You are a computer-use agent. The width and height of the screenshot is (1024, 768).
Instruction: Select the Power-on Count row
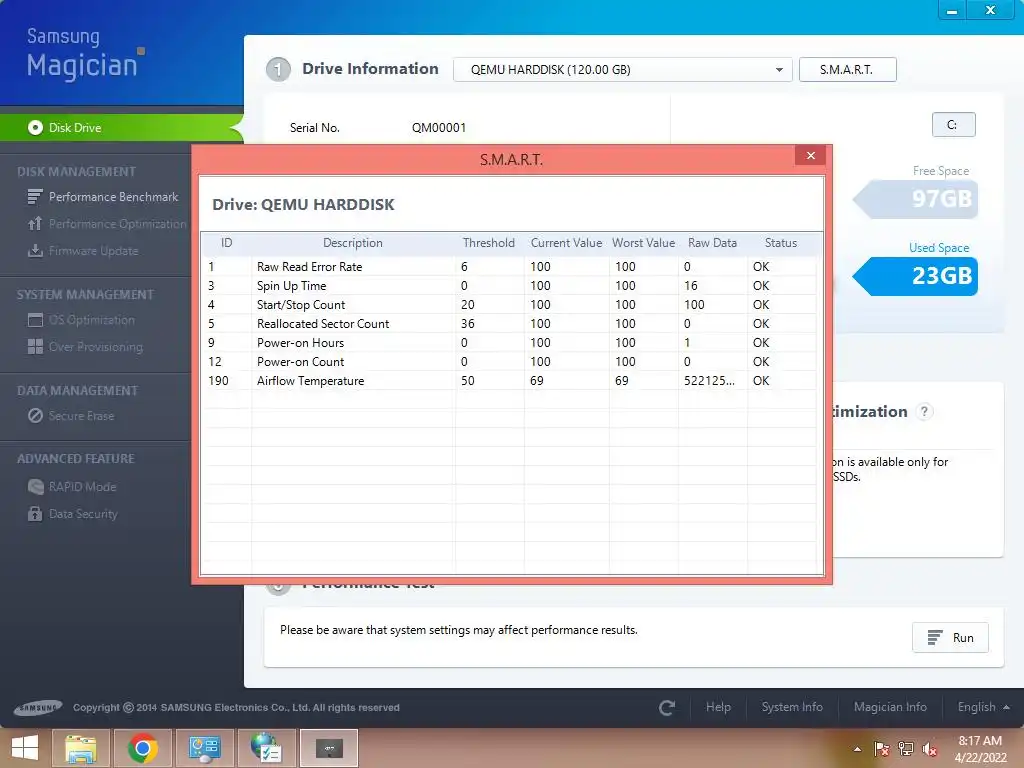[509, 361]
